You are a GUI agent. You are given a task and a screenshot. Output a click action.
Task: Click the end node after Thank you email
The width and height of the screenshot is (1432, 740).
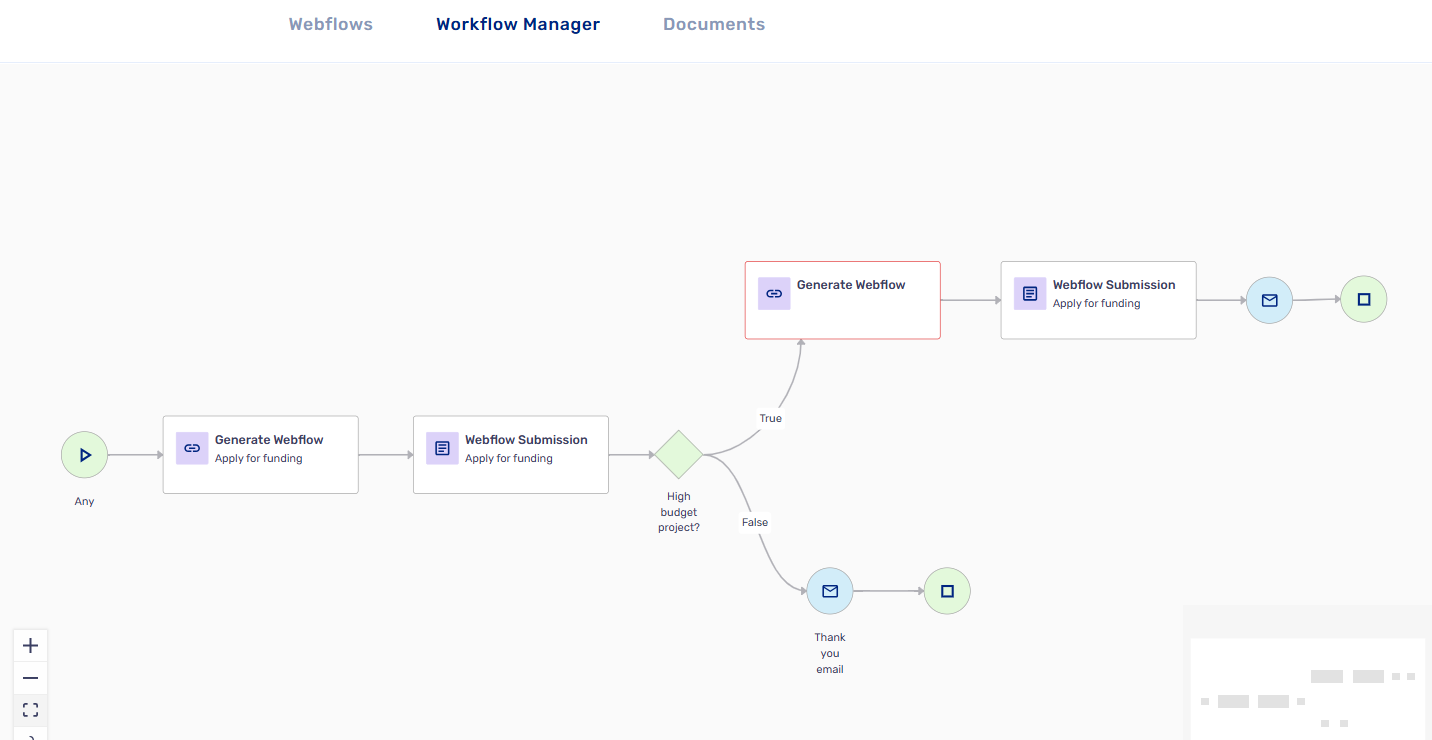pyautogui.click(x=947, y=591)
